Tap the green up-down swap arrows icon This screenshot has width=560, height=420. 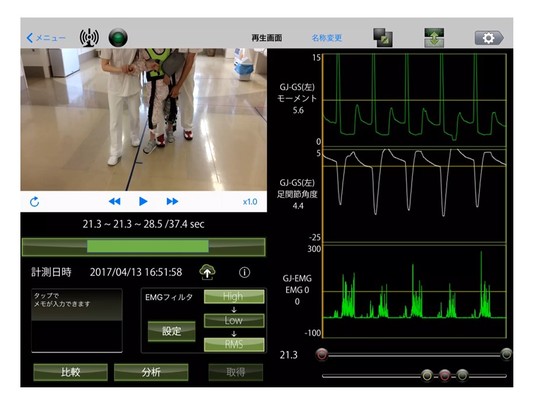[x=434, y=38]
